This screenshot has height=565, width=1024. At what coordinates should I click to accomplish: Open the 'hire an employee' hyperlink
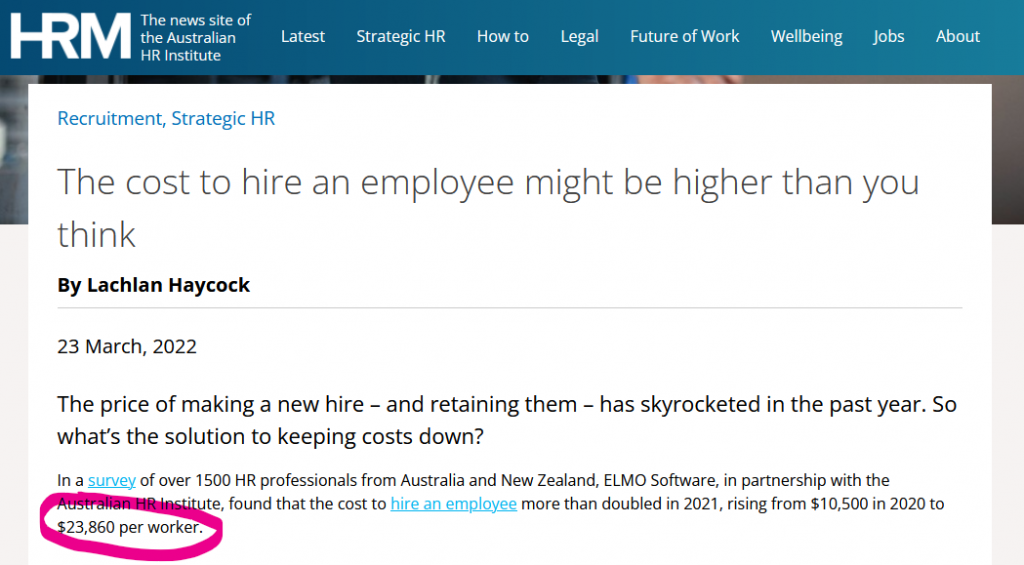tap(453, 504)
